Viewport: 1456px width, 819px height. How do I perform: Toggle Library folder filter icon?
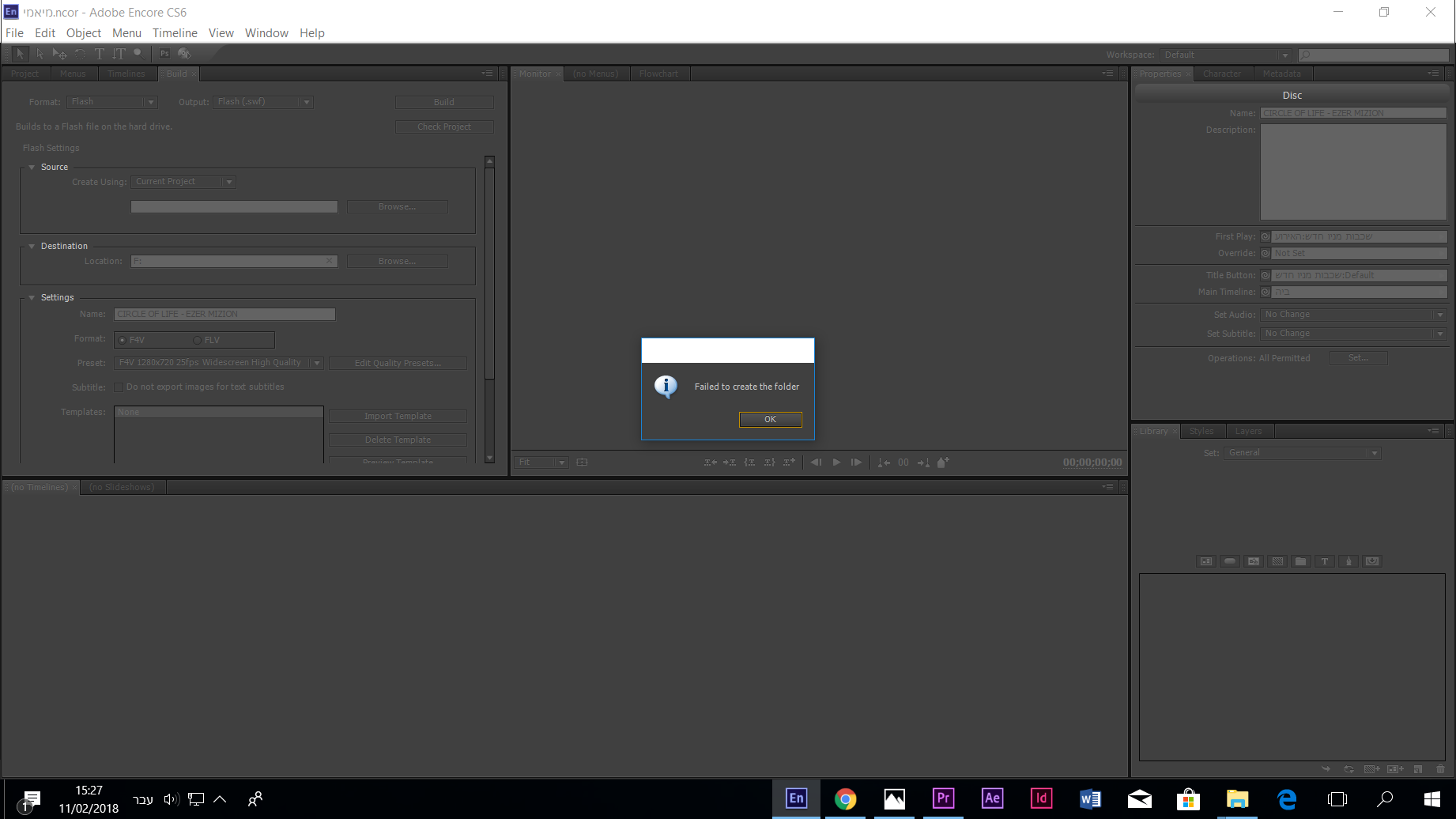(x=1301, y=561)
